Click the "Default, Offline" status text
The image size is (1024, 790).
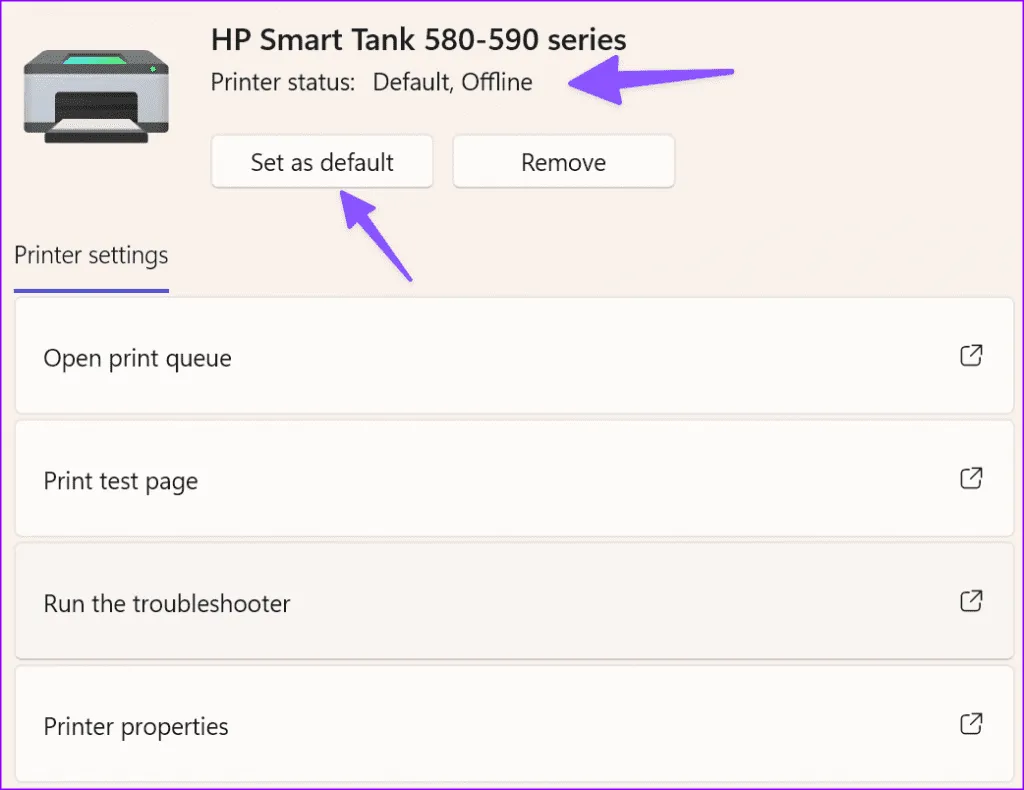click(452, 82)
